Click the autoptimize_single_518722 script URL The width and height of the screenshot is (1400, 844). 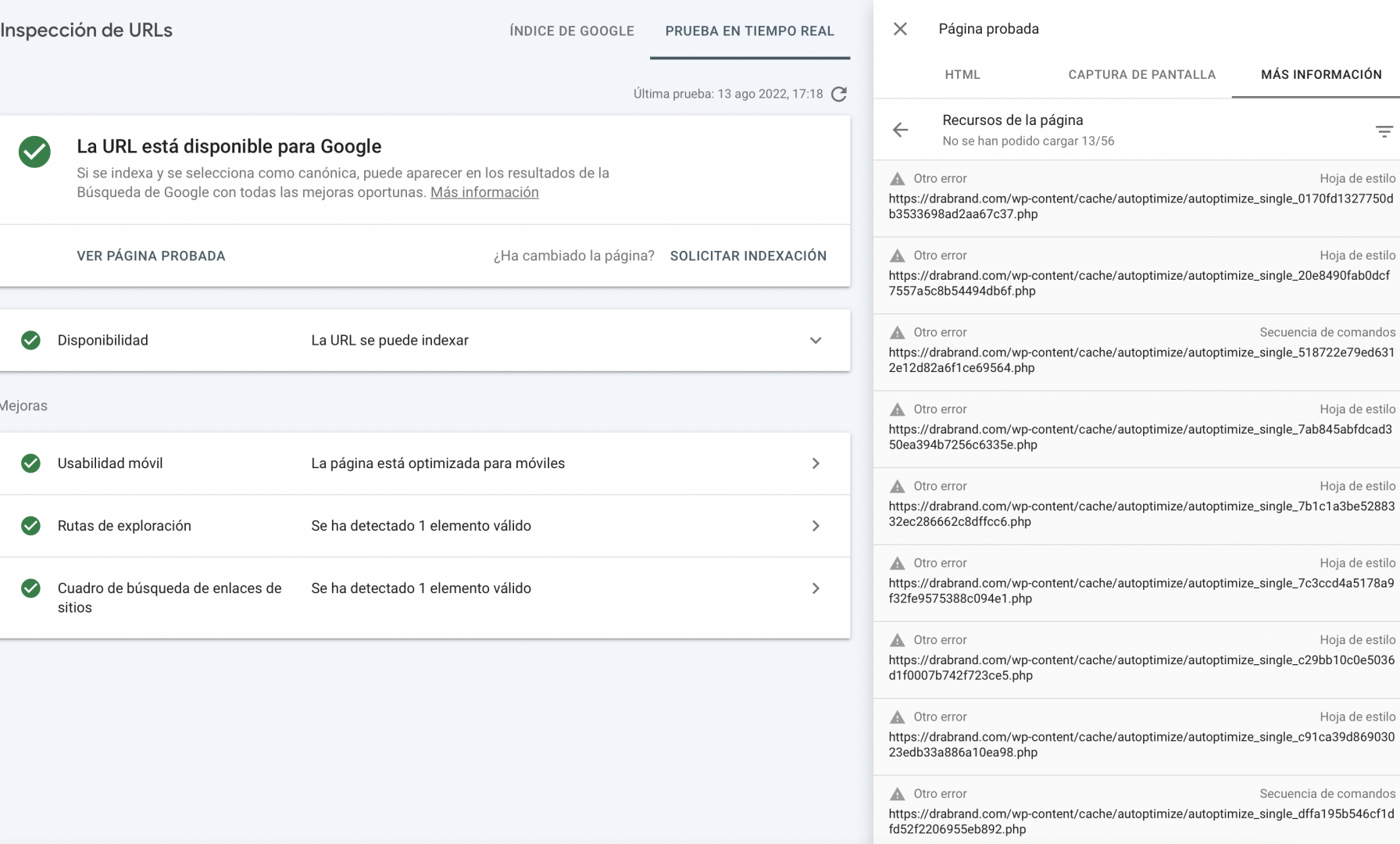coord(1141,360)
